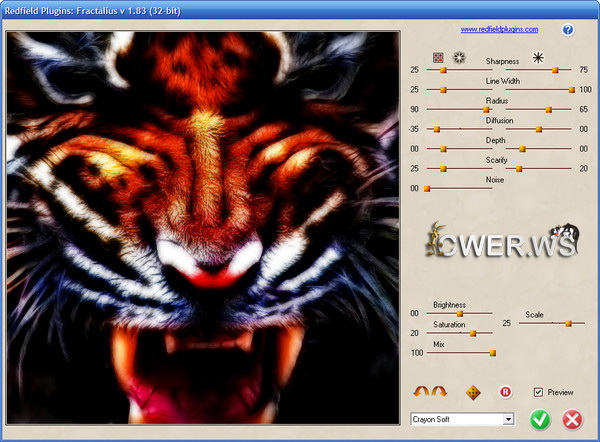Click the Noise slider handle
600x442 pixels.
point(427,188)
